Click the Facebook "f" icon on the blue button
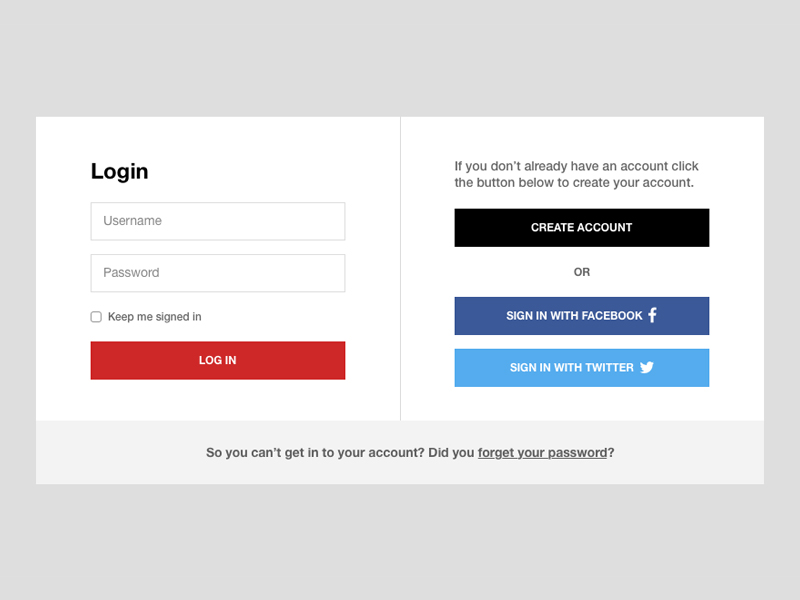Image resolution: width=800 pixels, height=600 pixels. pos(652,315)
